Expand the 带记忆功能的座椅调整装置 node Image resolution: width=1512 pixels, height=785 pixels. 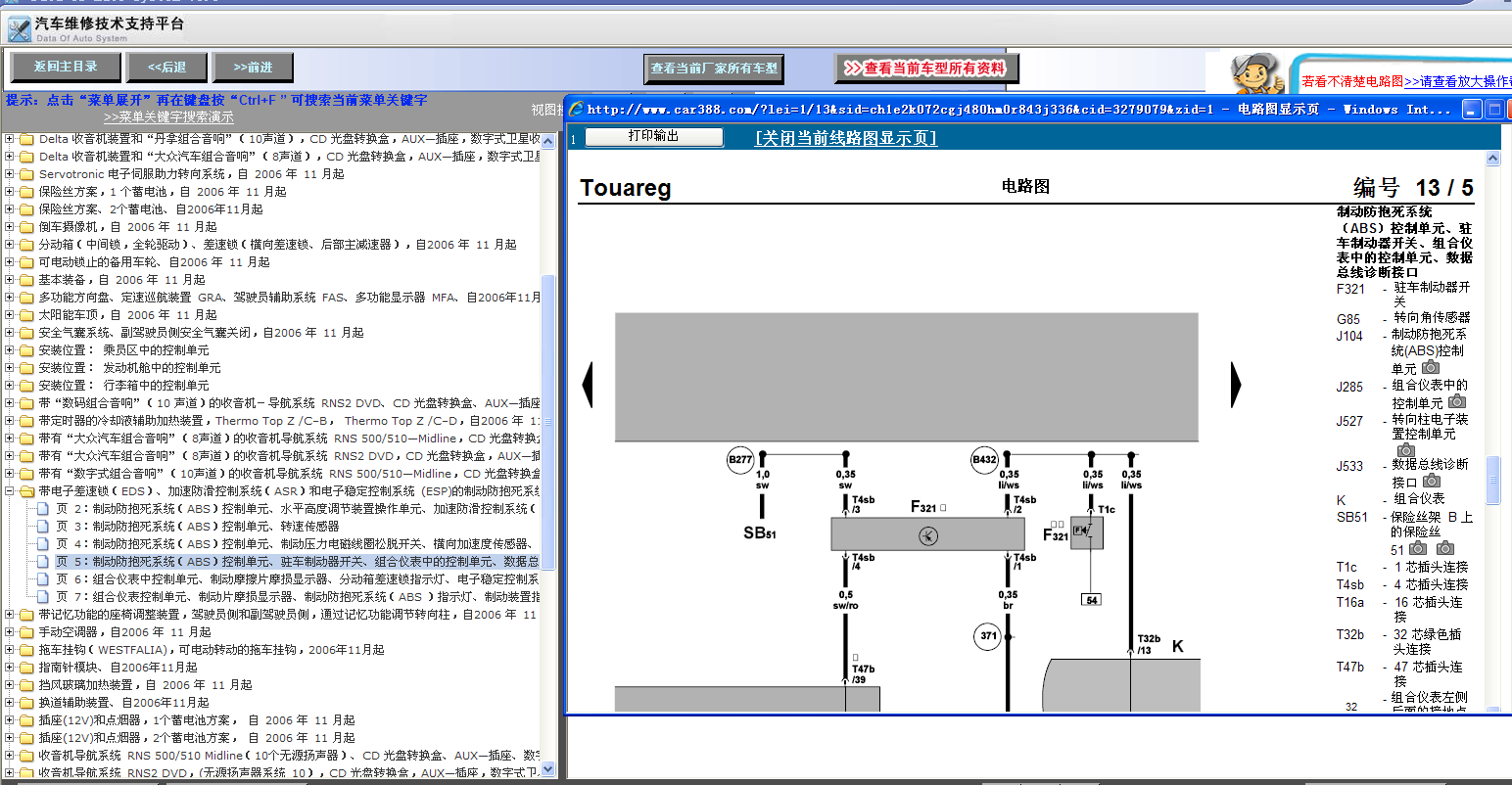pyautogui.click(x=9, y=615)
